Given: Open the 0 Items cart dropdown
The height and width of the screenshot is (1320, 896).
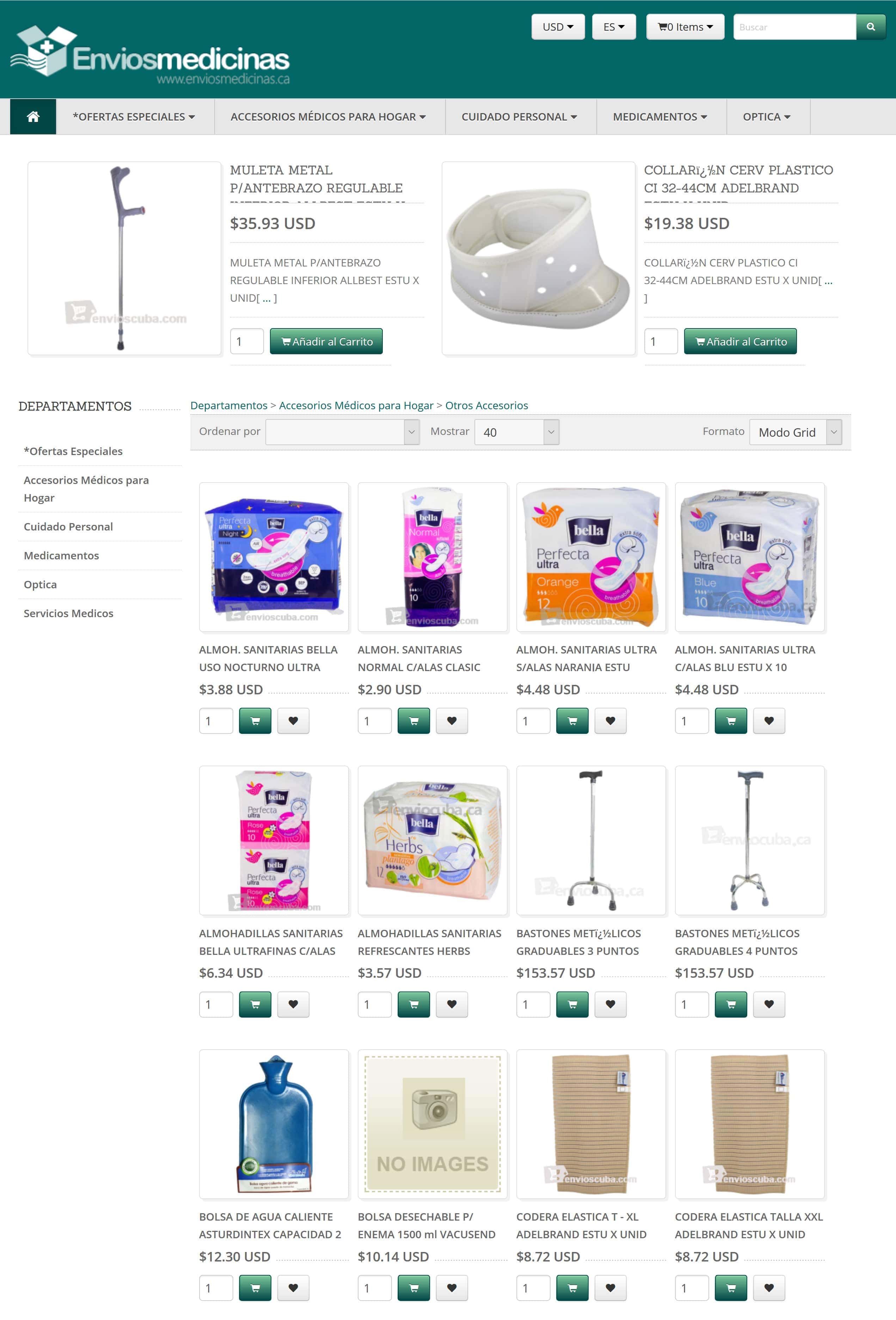Looking at the screenshot, I should tap(685, 27).
